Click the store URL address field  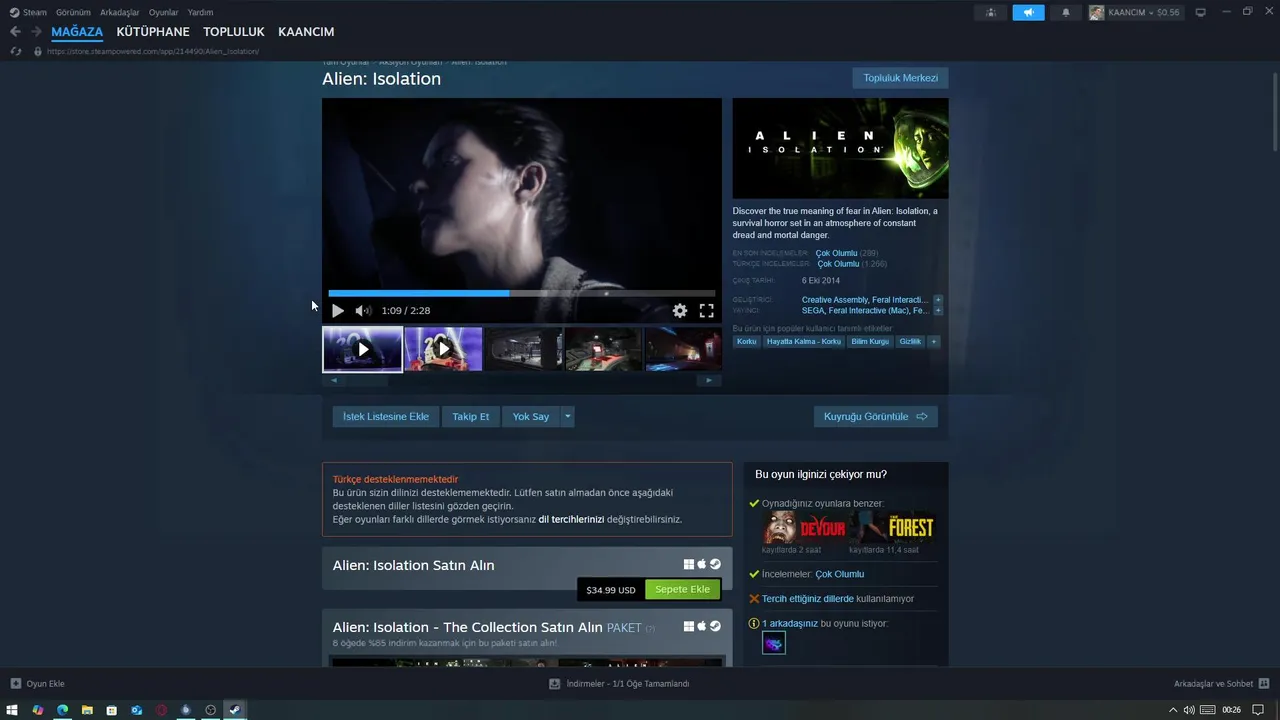click(153, 51)
